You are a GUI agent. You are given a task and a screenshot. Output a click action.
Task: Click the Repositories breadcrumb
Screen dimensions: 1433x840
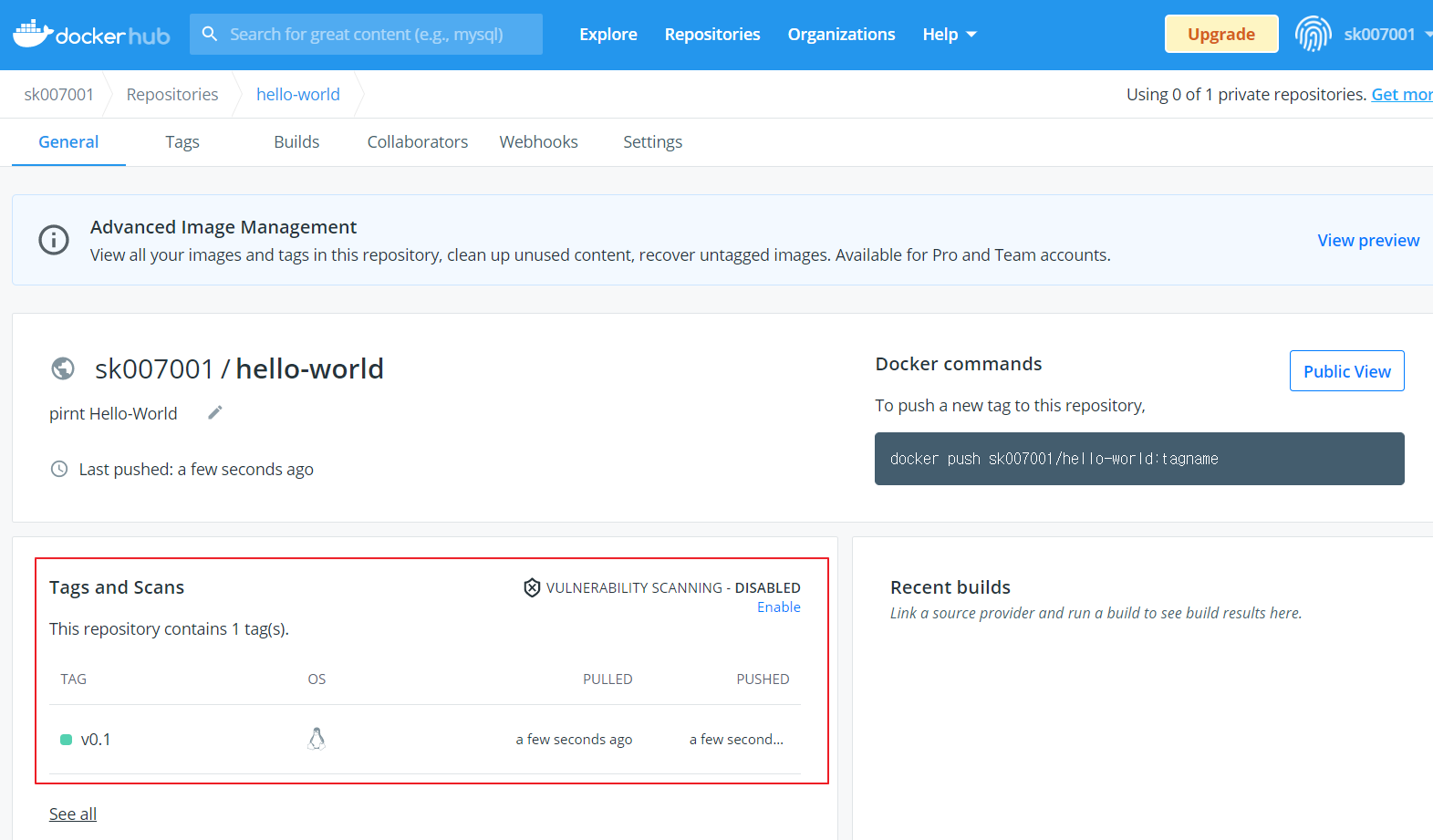172,94
